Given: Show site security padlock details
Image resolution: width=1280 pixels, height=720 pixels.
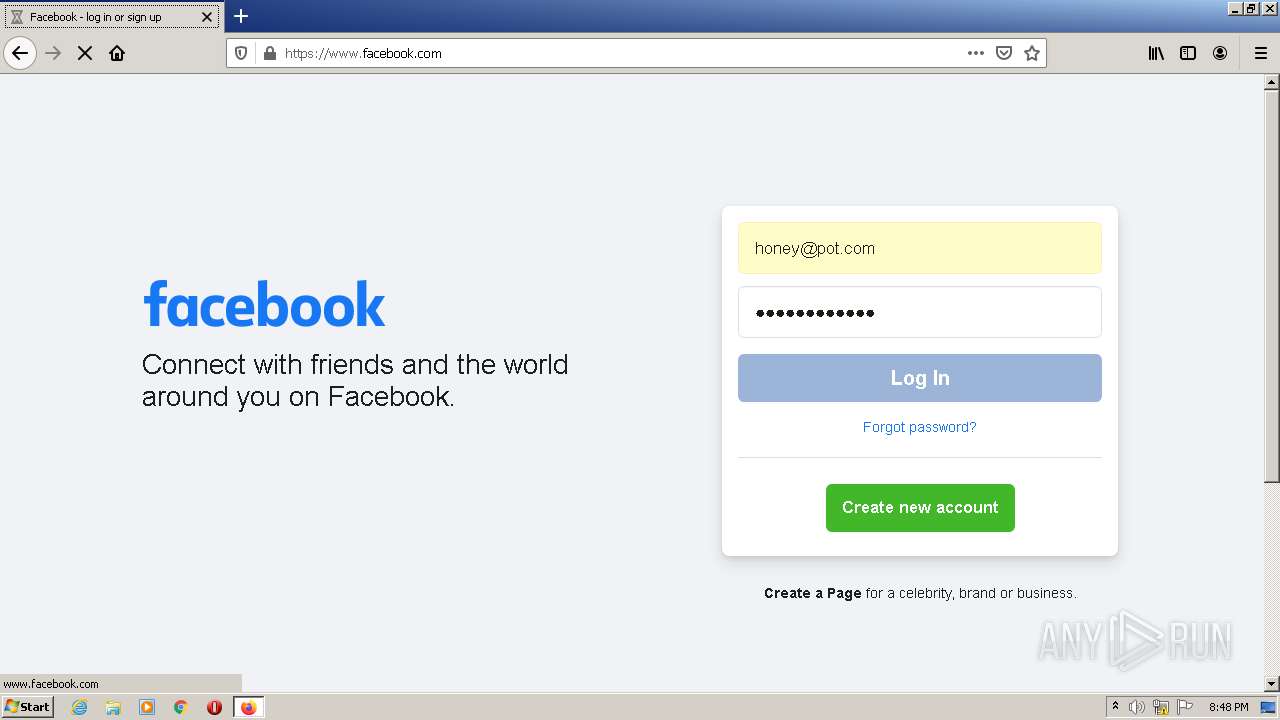Looking at the screenshot, I should (x=269, y=53).
